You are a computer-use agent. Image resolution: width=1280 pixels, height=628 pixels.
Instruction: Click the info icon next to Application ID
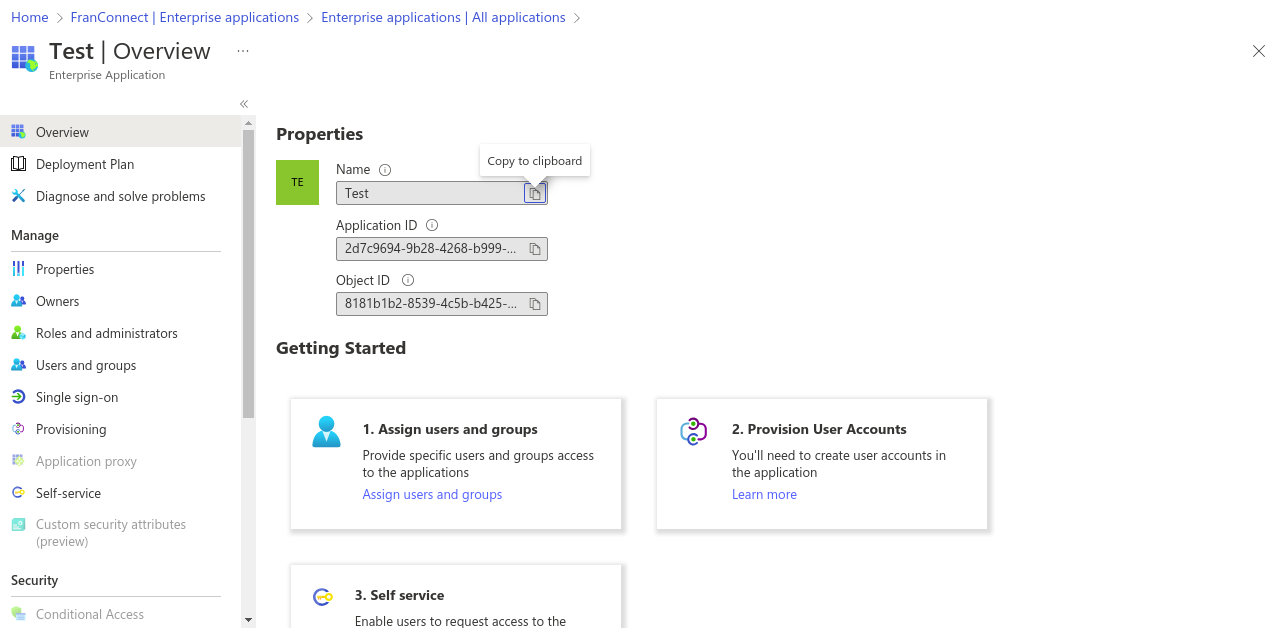pos(432,226)
